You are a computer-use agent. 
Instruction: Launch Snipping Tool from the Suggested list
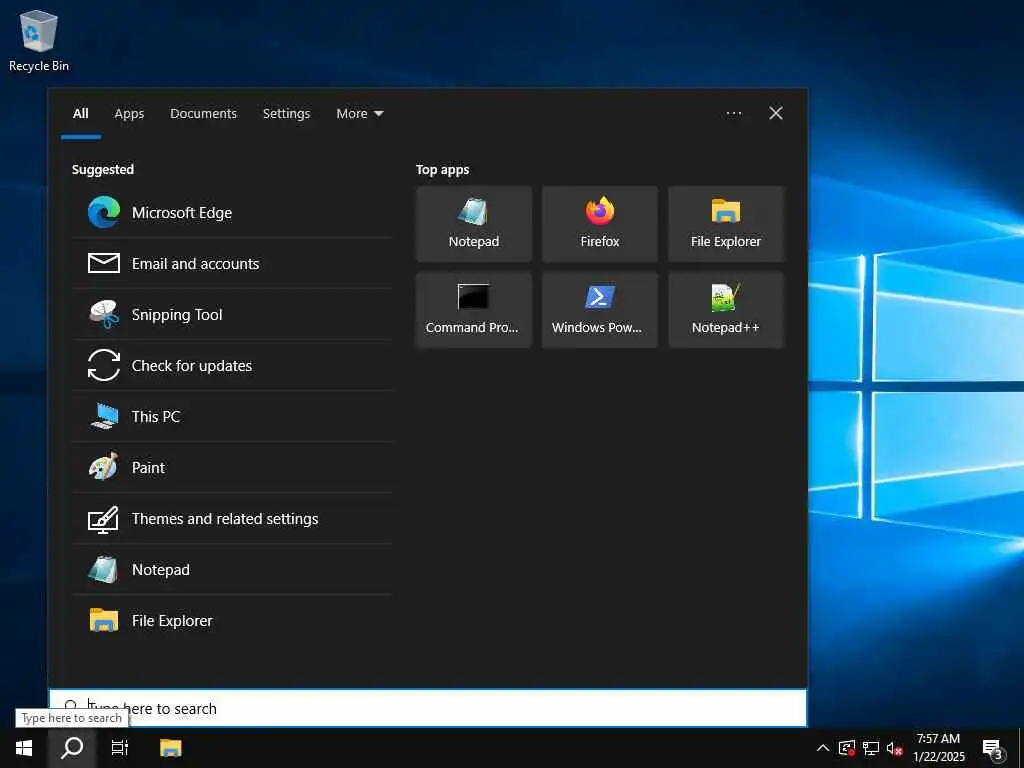tap(232, 314)
